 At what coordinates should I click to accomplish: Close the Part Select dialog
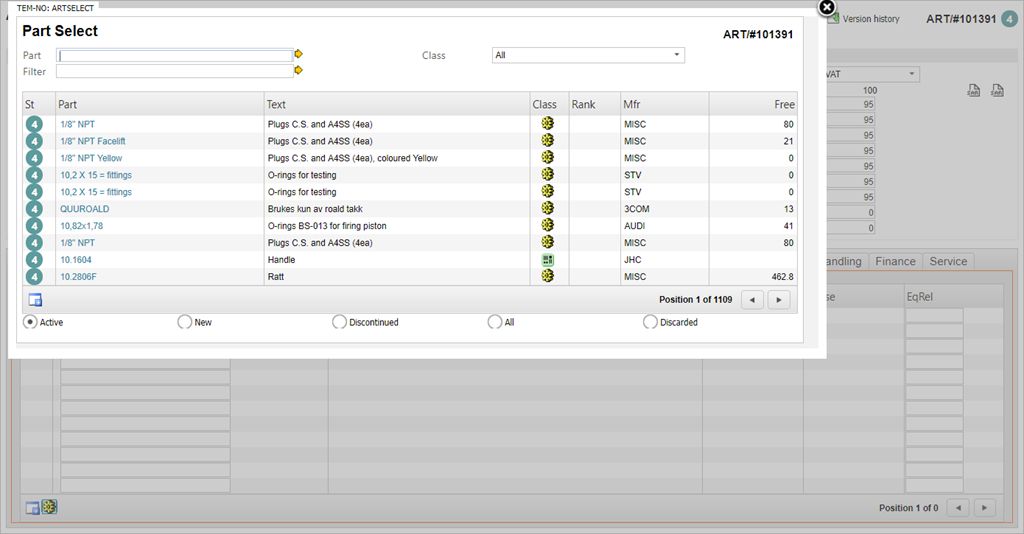coord(827,8)
